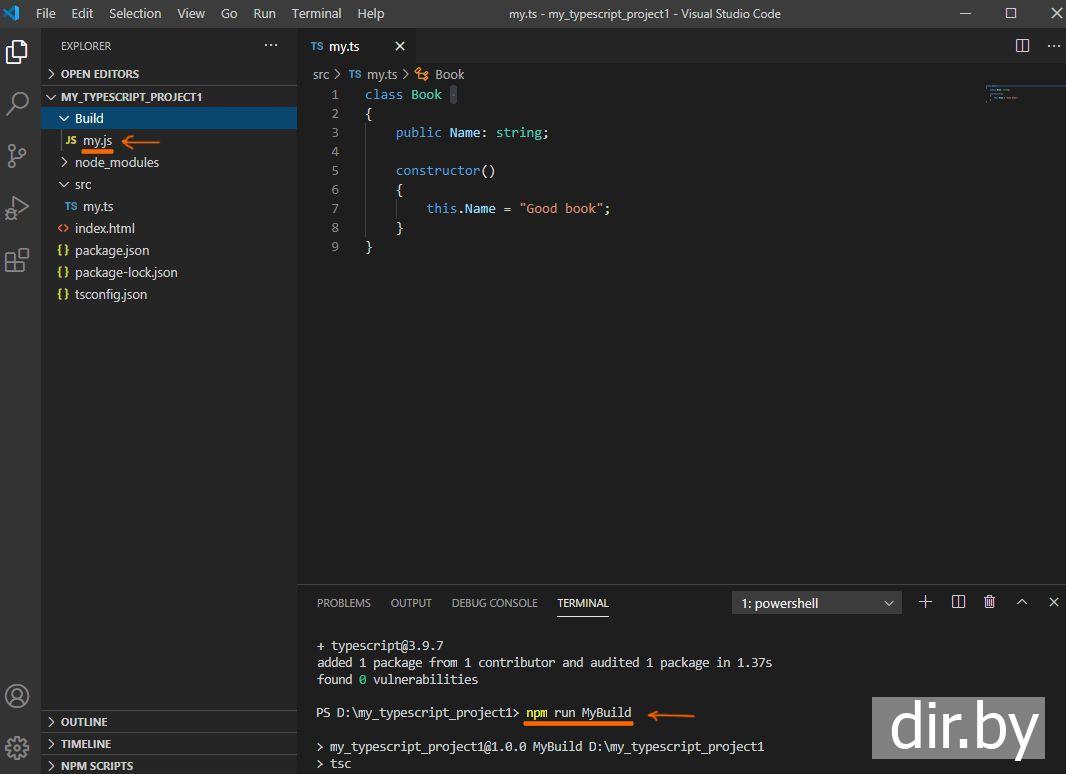Viewport: 1066px width, 774px height.
Task: Close the my.ts editor tab
Action: [x=400, y=46]
